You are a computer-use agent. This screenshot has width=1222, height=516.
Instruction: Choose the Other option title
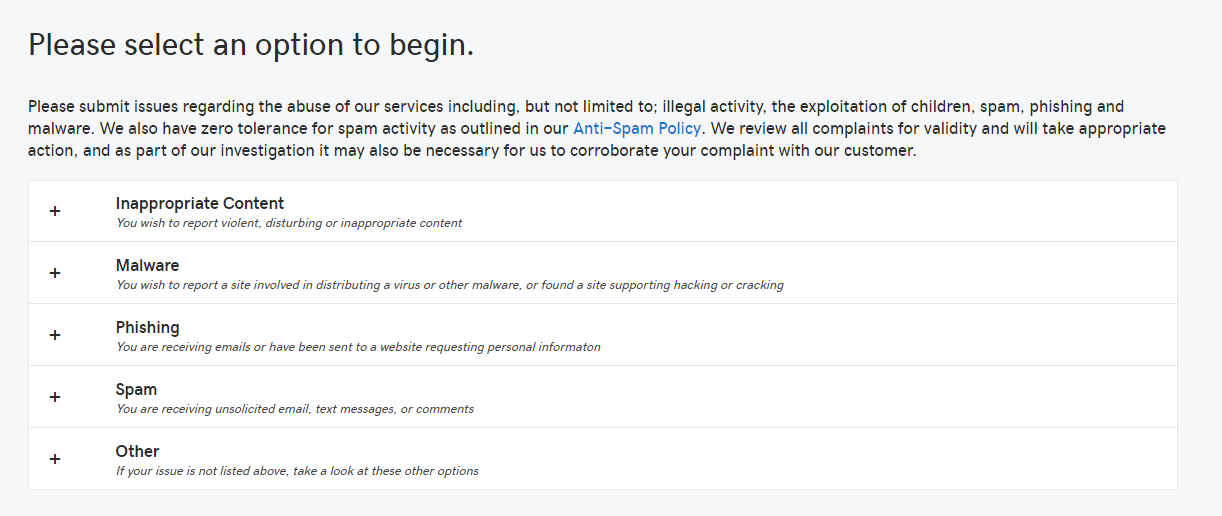click(x=138, y=451)
